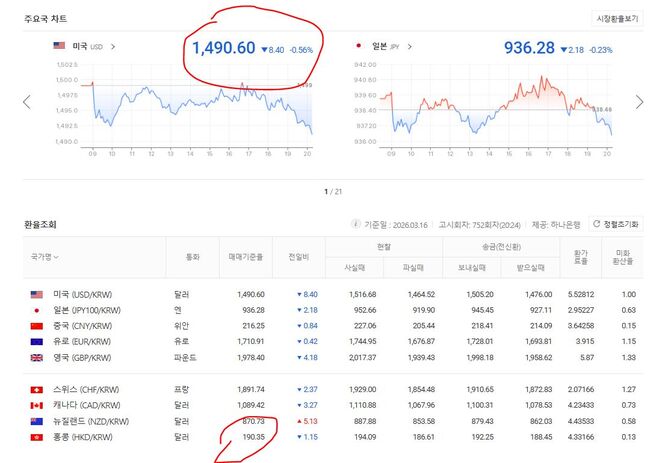Screen dimensions: 650x463
Task: Open 미국 USD chart detail chevron
Action: coord(113,46)
